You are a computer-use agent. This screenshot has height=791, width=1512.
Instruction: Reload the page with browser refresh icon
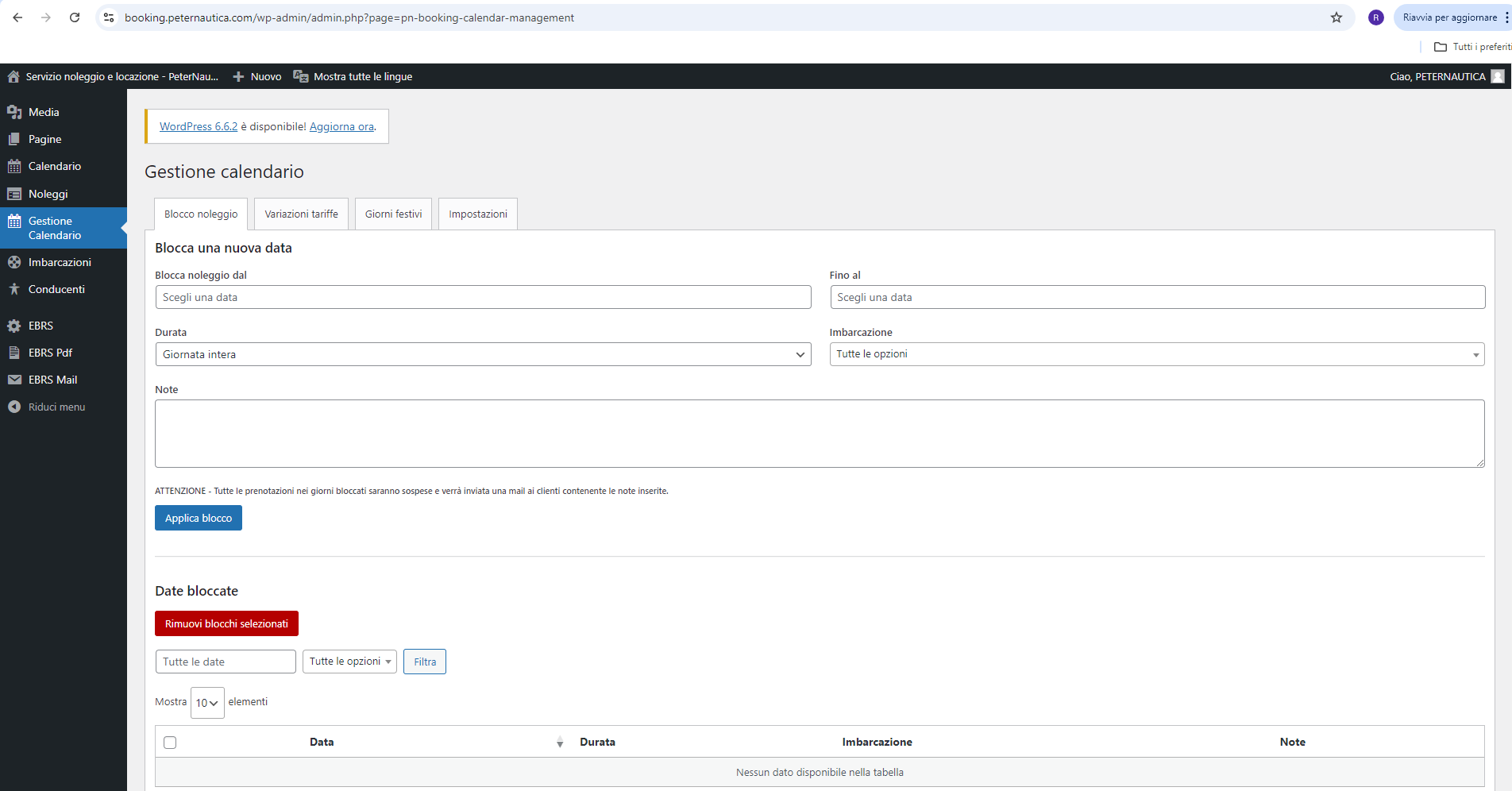click(75, 17)
